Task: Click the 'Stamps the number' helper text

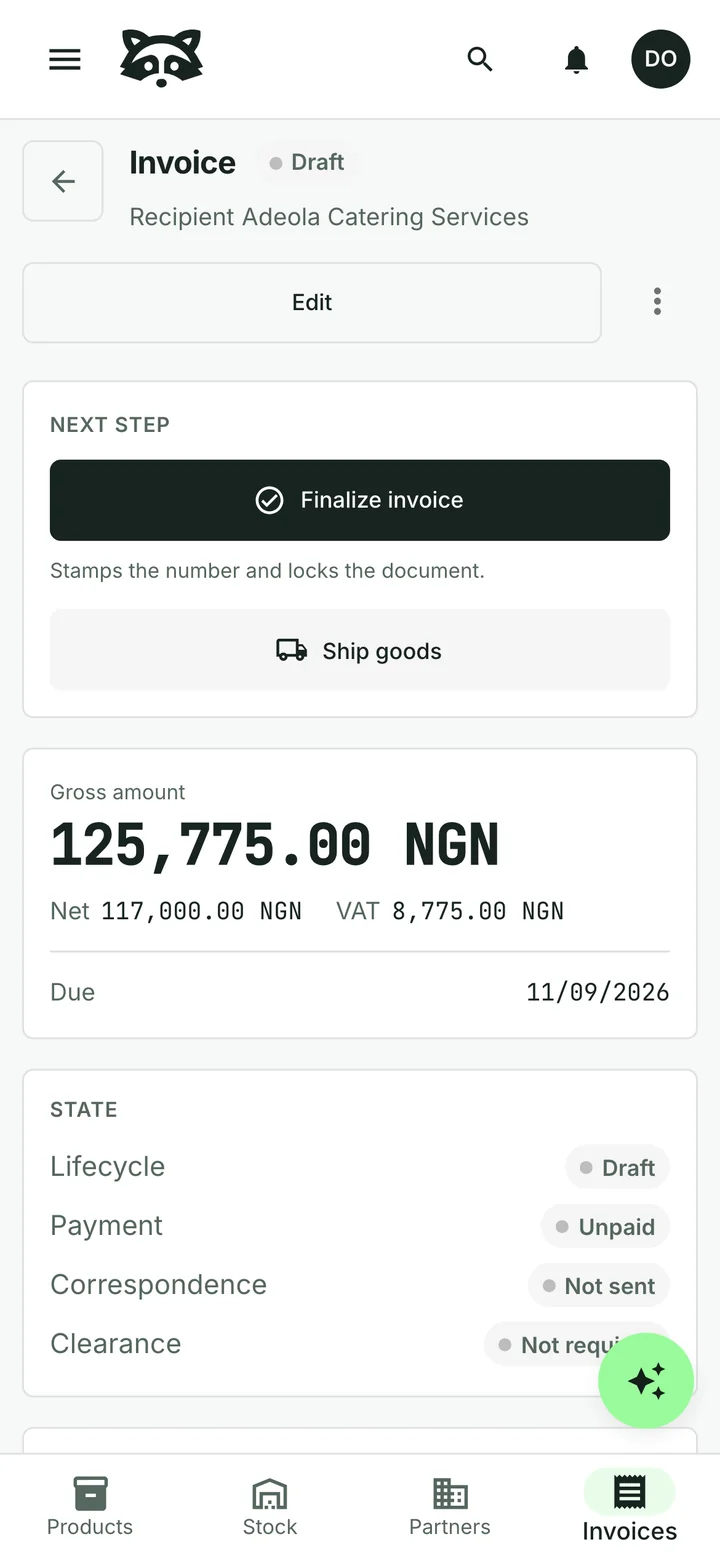Action: tap(267, 571)
